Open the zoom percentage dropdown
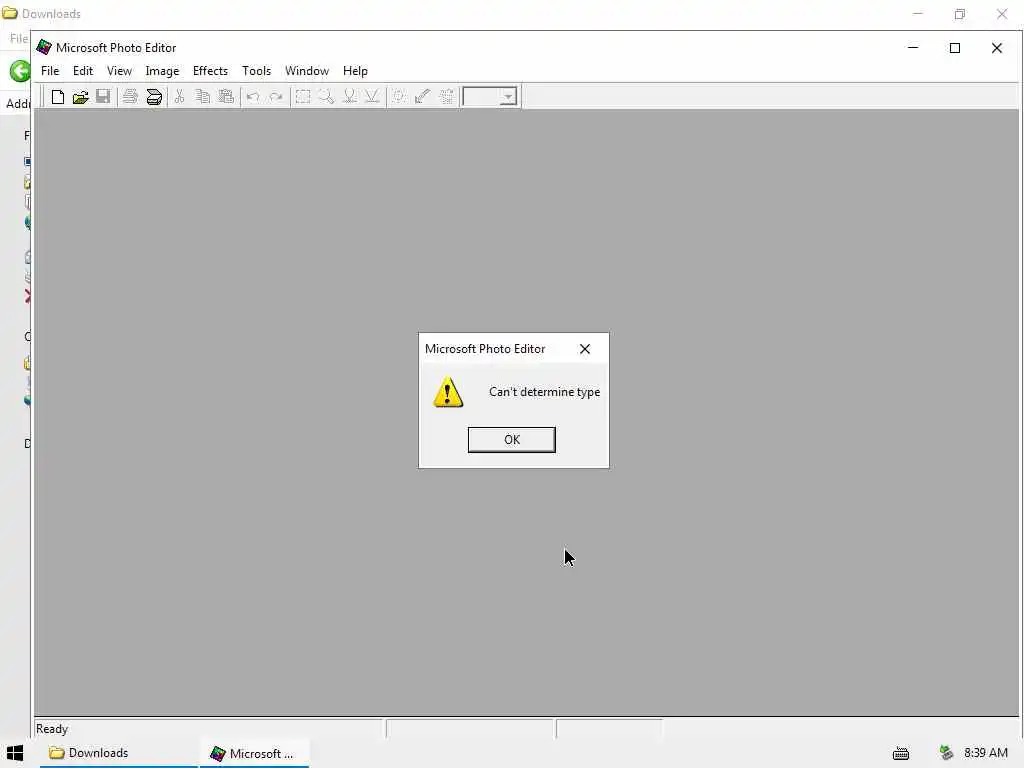This screenshot has height=768, width=1024. [x=508, y=97]
